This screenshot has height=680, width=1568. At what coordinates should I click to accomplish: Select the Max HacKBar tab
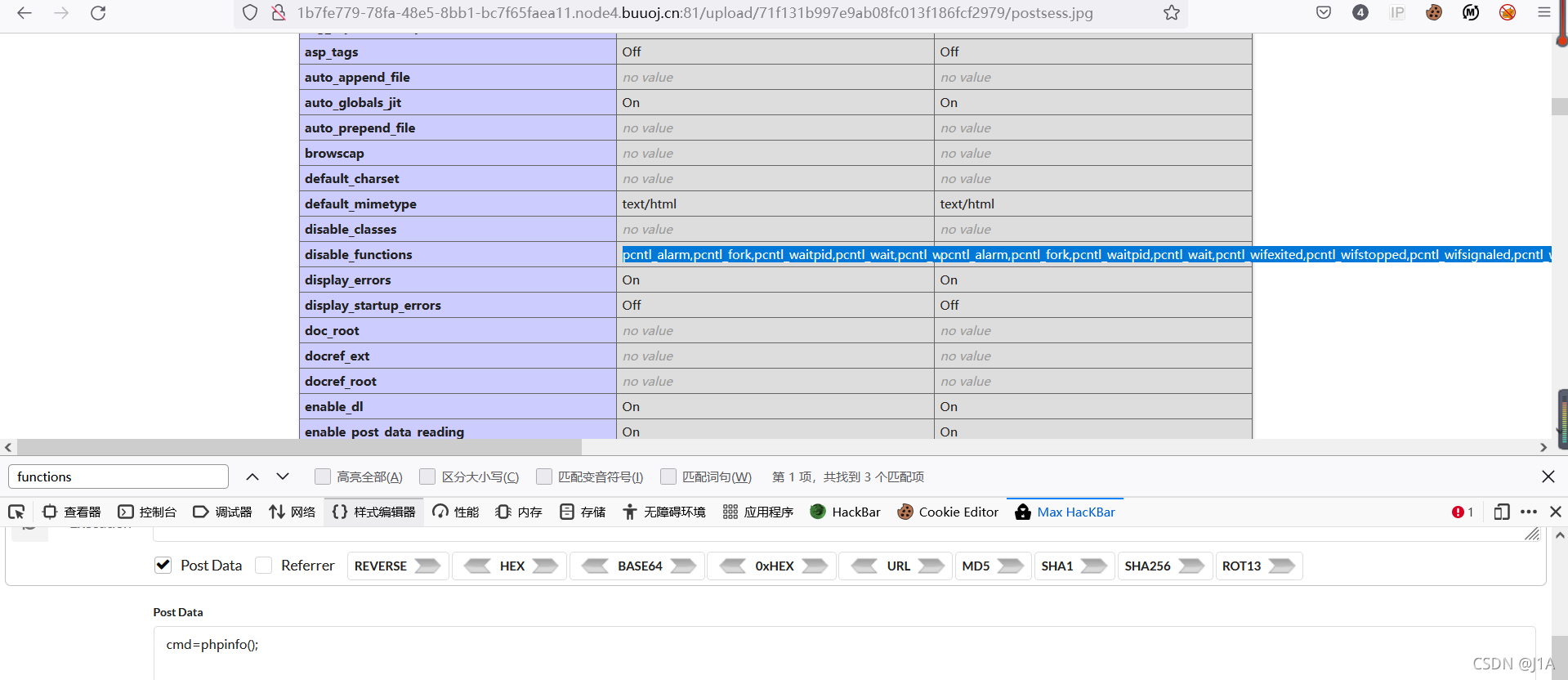coord(1065,512)
